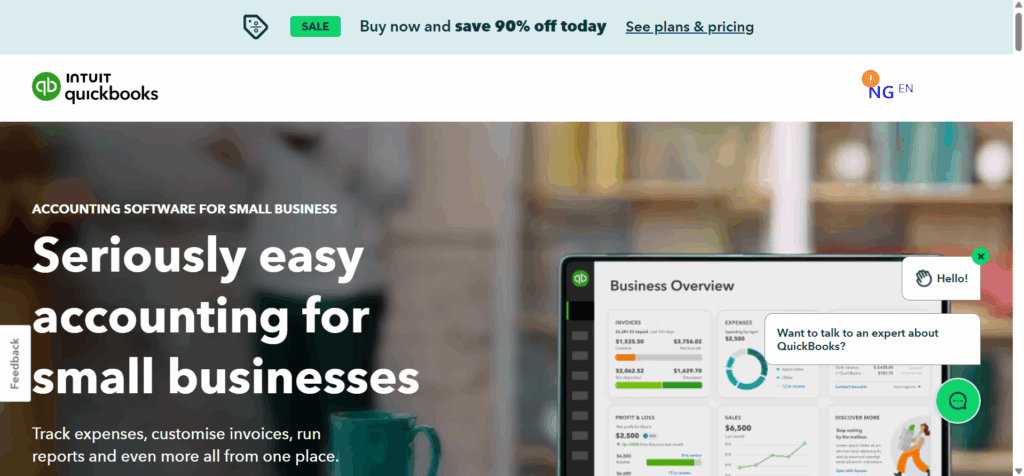The image size is (1024, 476).
Task: Open the Feedback side tab
Action: [15, 364]
